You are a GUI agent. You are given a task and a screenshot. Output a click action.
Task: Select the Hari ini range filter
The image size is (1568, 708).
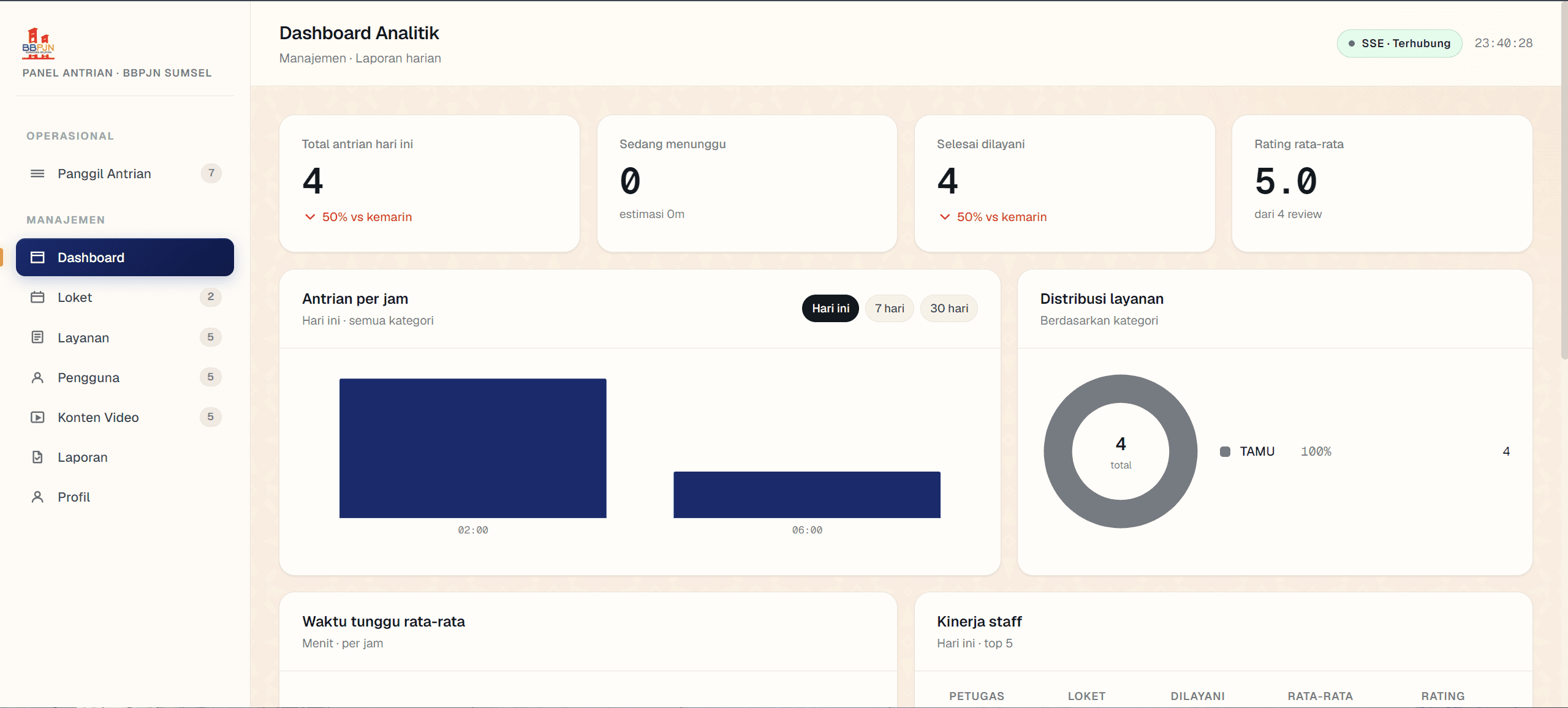pos(830,308)
